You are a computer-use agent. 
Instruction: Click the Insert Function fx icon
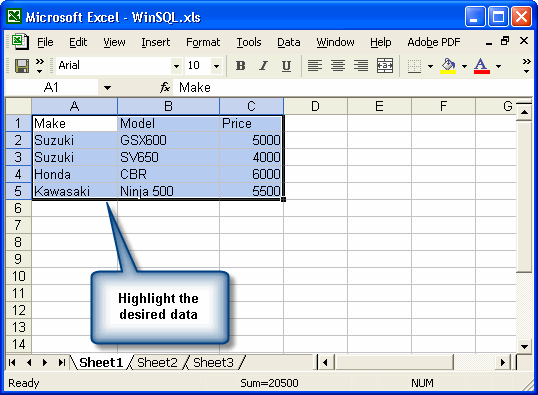tap(165, 88)
